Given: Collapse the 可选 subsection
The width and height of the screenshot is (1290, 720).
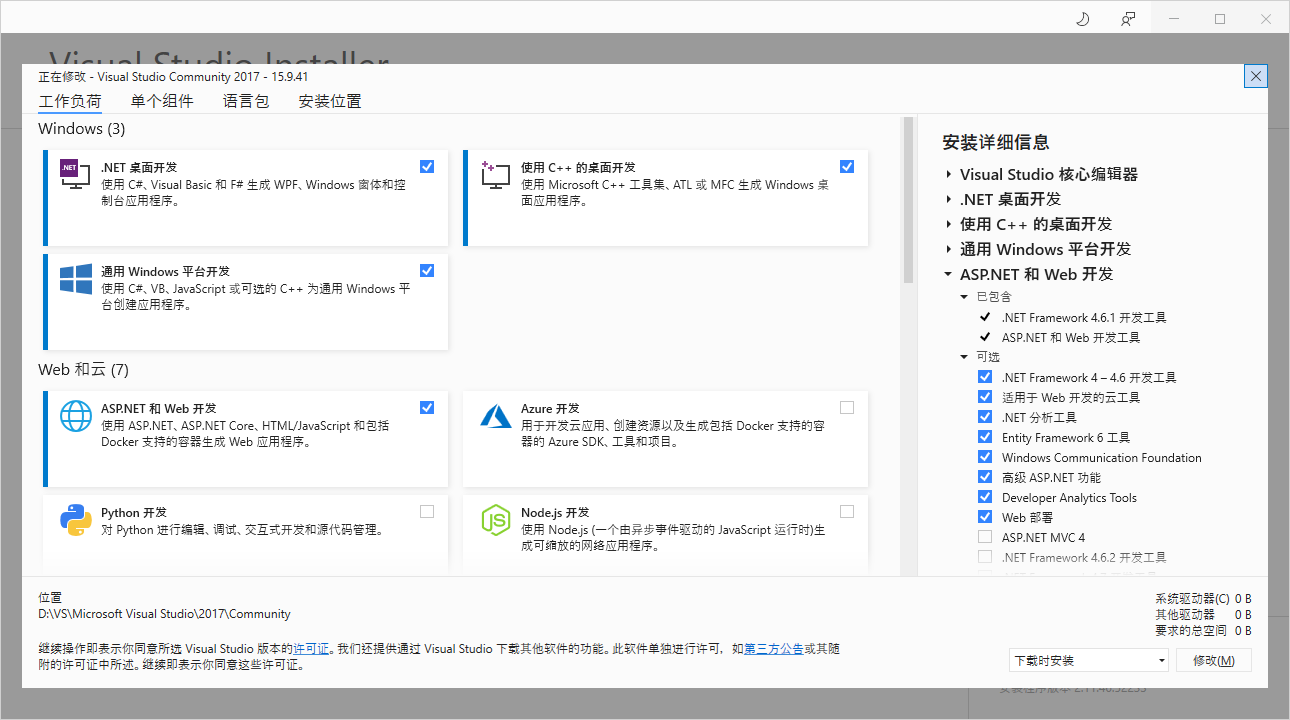Looking at the screenshot, I should (x=964, y=357).
